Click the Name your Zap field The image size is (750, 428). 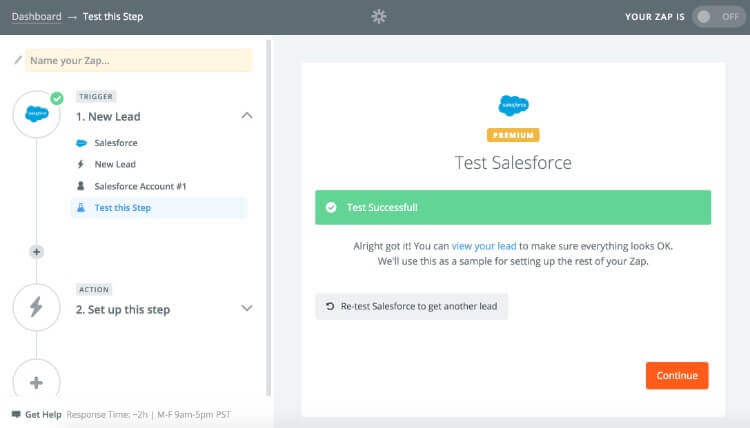tap(139, 60)
